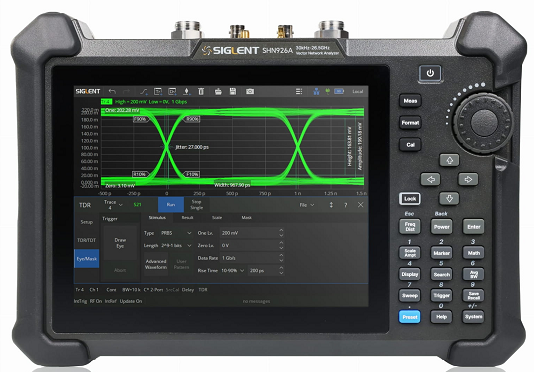This screenshot has height=372, width=534.
Task: Open the hamburger list menu icon
Action: [299, 91]
